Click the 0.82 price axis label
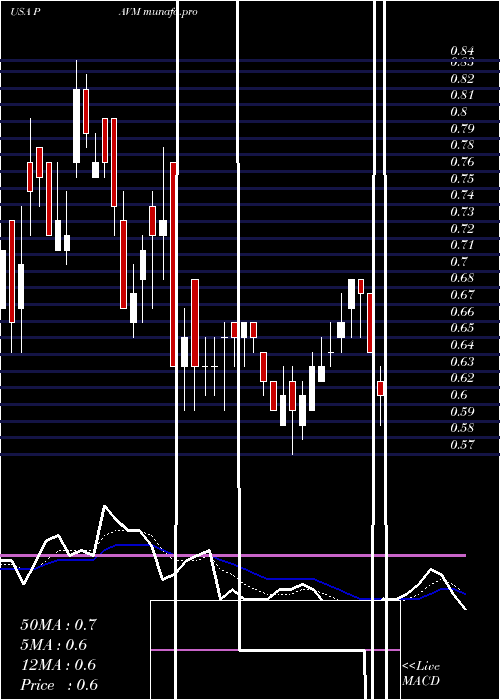The width and height of the screenshot is (500, 700). [462, 79]
